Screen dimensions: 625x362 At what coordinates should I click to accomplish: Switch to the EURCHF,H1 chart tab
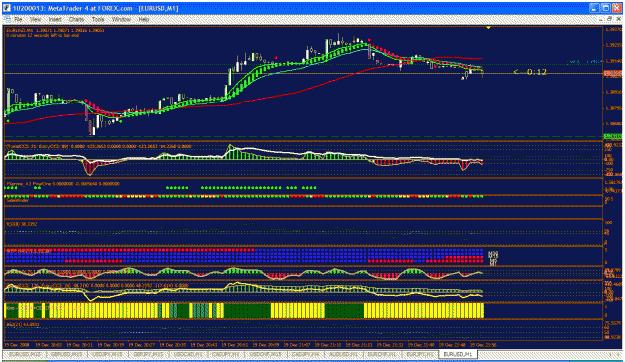[383, 354]
